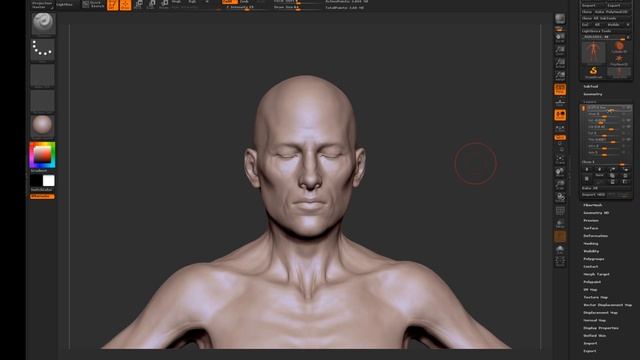Image resolution: width=640 pixels, height=360 pixels.
Task: Select the PolyMesh3D star tool icon
Action: pyautogui.click(x=619, y=60)
